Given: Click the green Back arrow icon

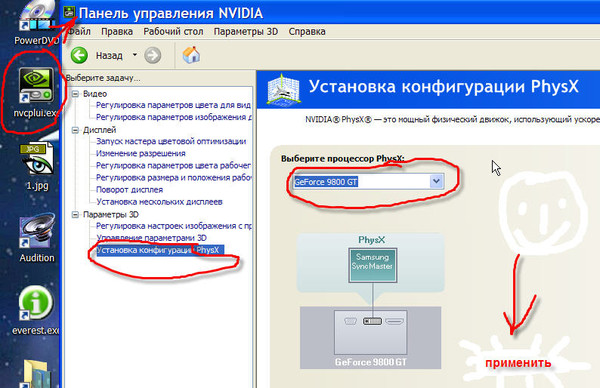Looking at the screenshot, I should click(x=79, y=55).
